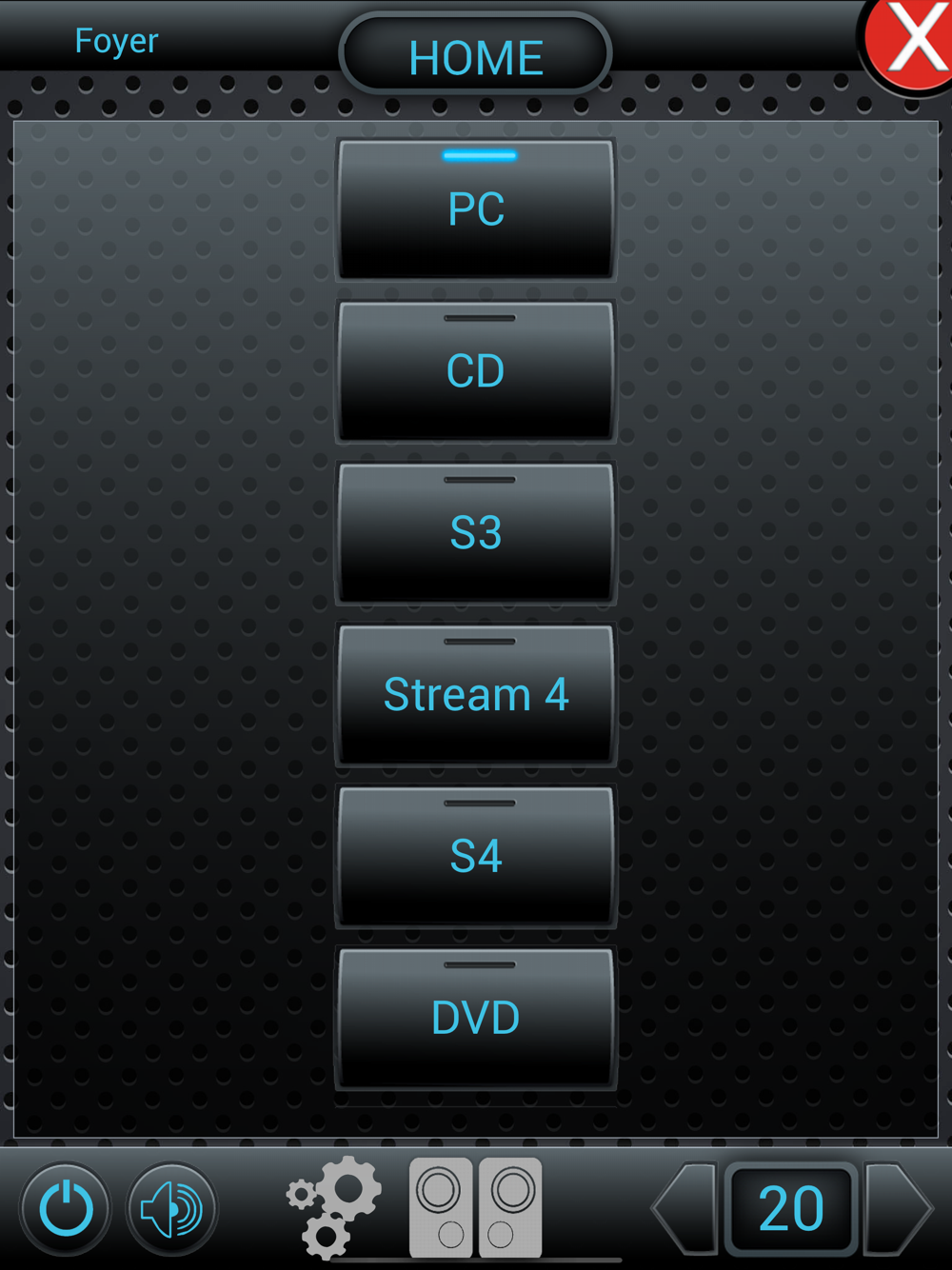952x1270 pixels.
Task: Toggle the CD source on
Action: click(x=476, y=371)
